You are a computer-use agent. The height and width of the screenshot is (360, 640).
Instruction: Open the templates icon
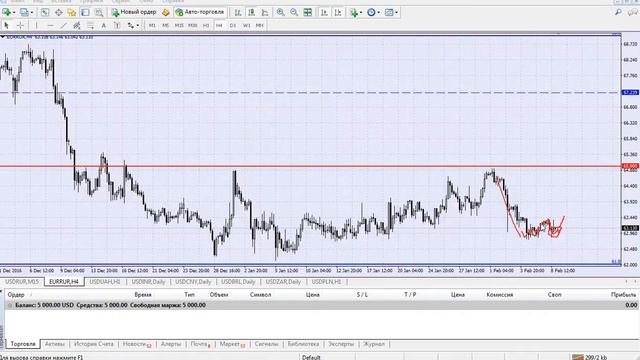389,13
